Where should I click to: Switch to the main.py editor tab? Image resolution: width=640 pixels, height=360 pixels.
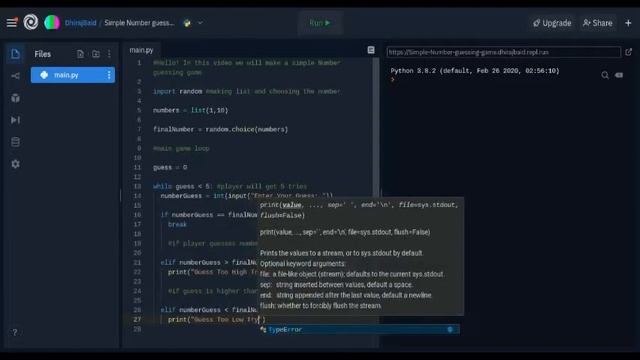click(141, 50)
